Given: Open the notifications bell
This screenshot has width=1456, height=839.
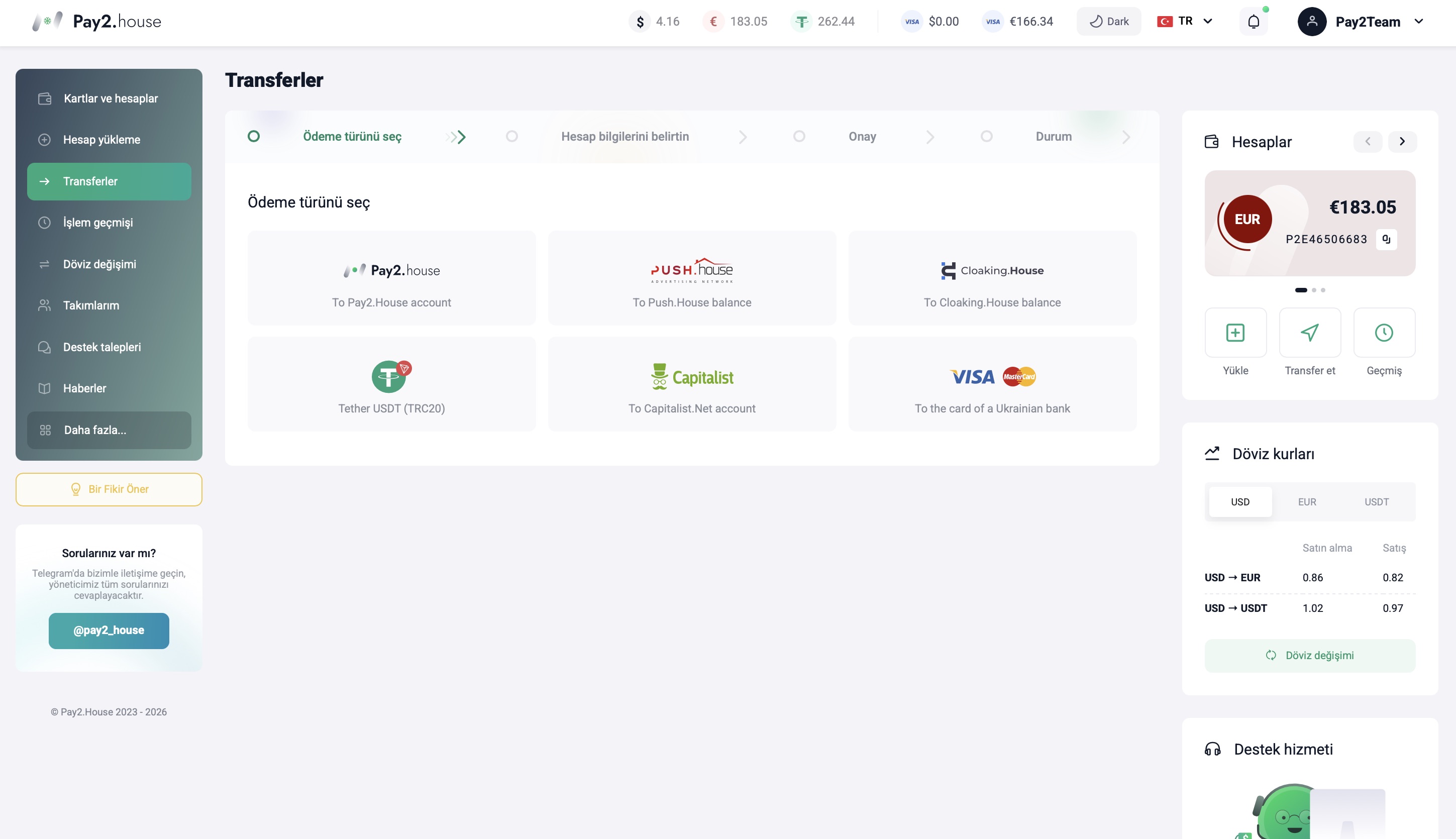Looking at the screenshot, I should 1253,22.
